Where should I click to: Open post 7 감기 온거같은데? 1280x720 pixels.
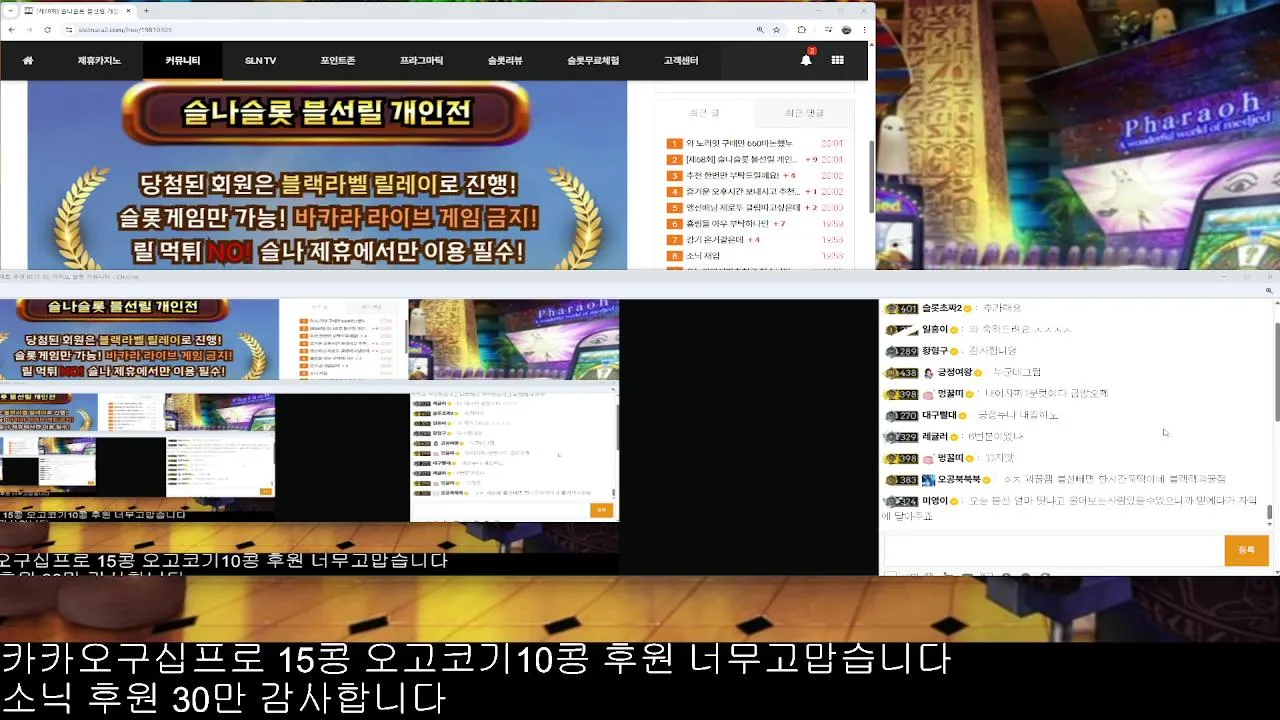[x=715, y=240]
